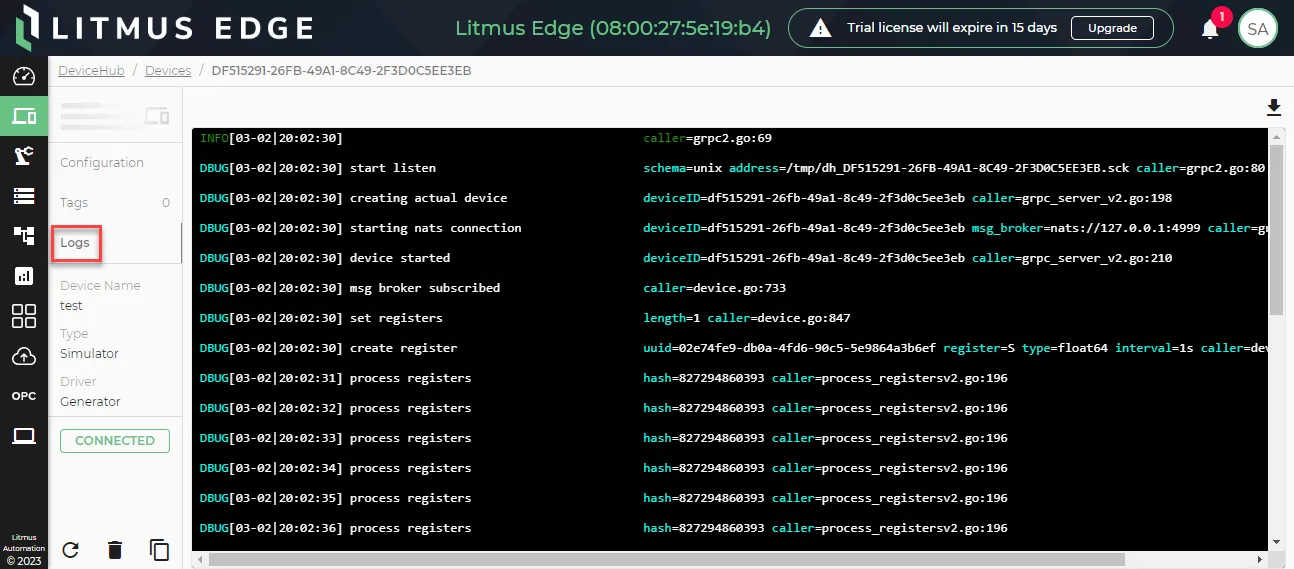Screen dimensions: 1294x569
Task: Open the Dashboard gauge icon in sidebar
Action: point(24,76)
